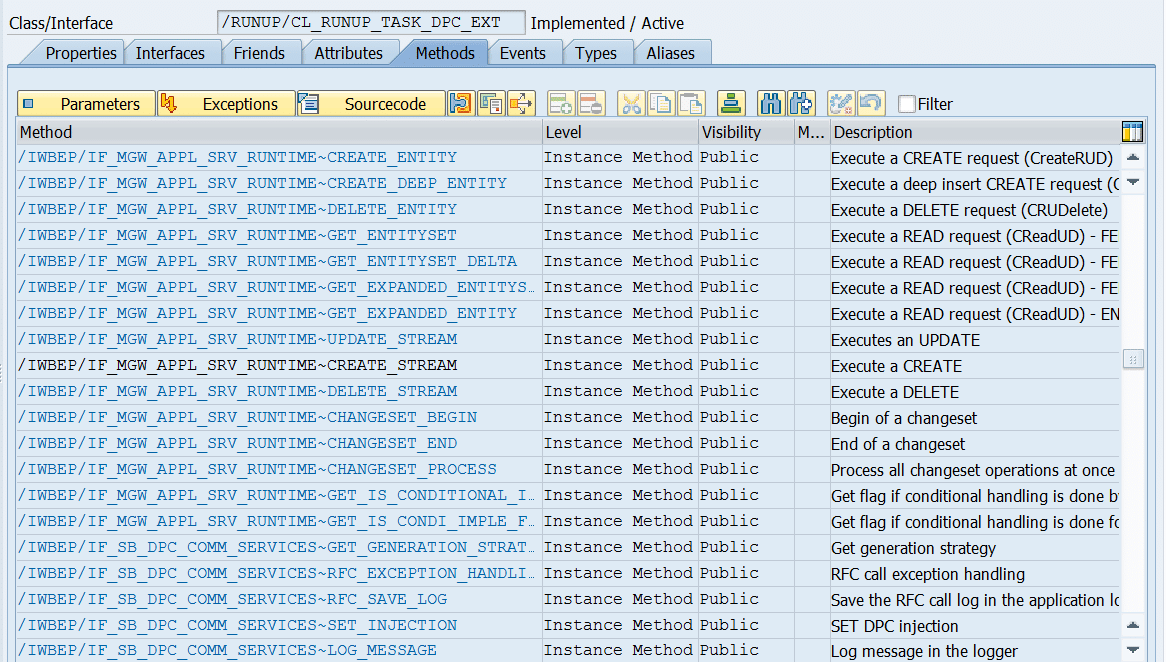Click the Delete row icon
The image size is (1176, 662).
(x=590, y=104)
